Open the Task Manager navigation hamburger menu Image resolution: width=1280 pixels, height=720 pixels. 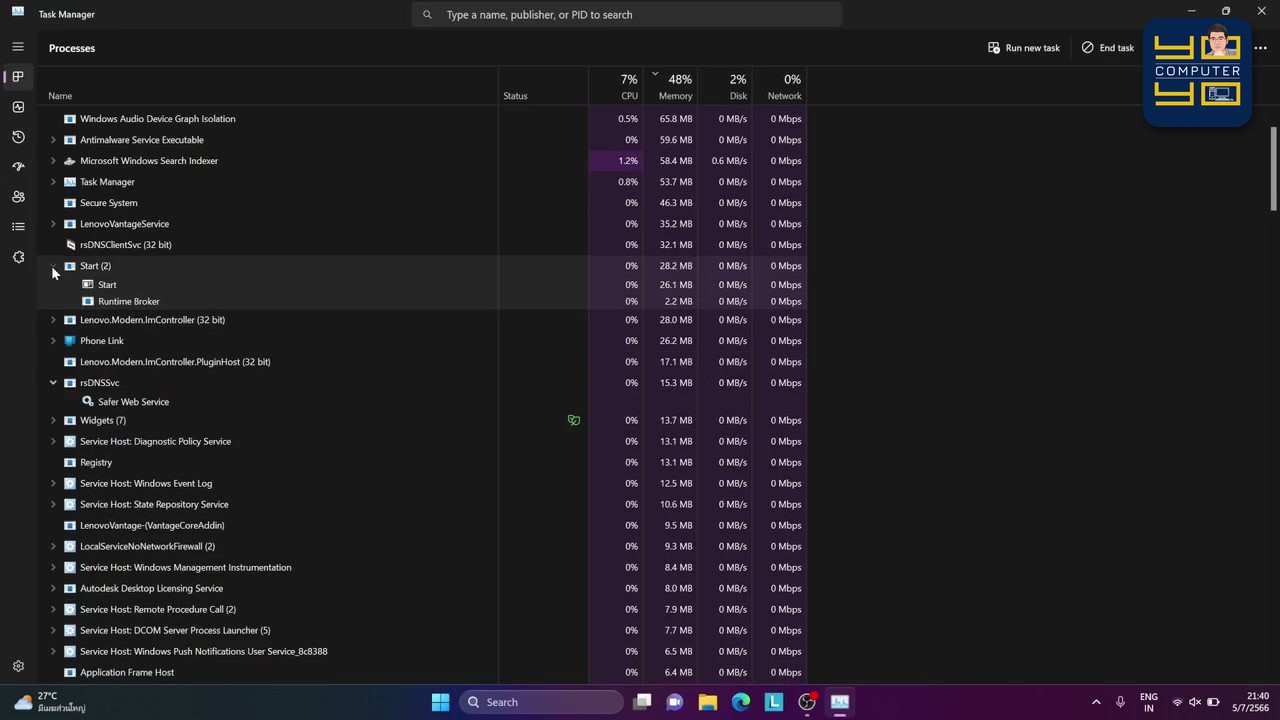(18, 47)
